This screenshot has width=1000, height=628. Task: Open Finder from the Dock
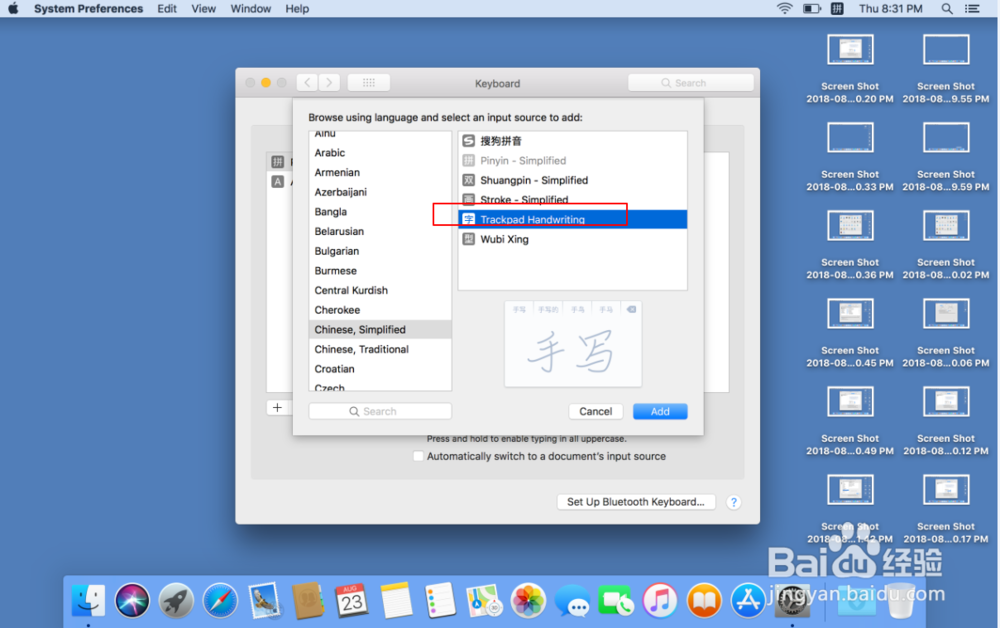[x=88, y=600]
